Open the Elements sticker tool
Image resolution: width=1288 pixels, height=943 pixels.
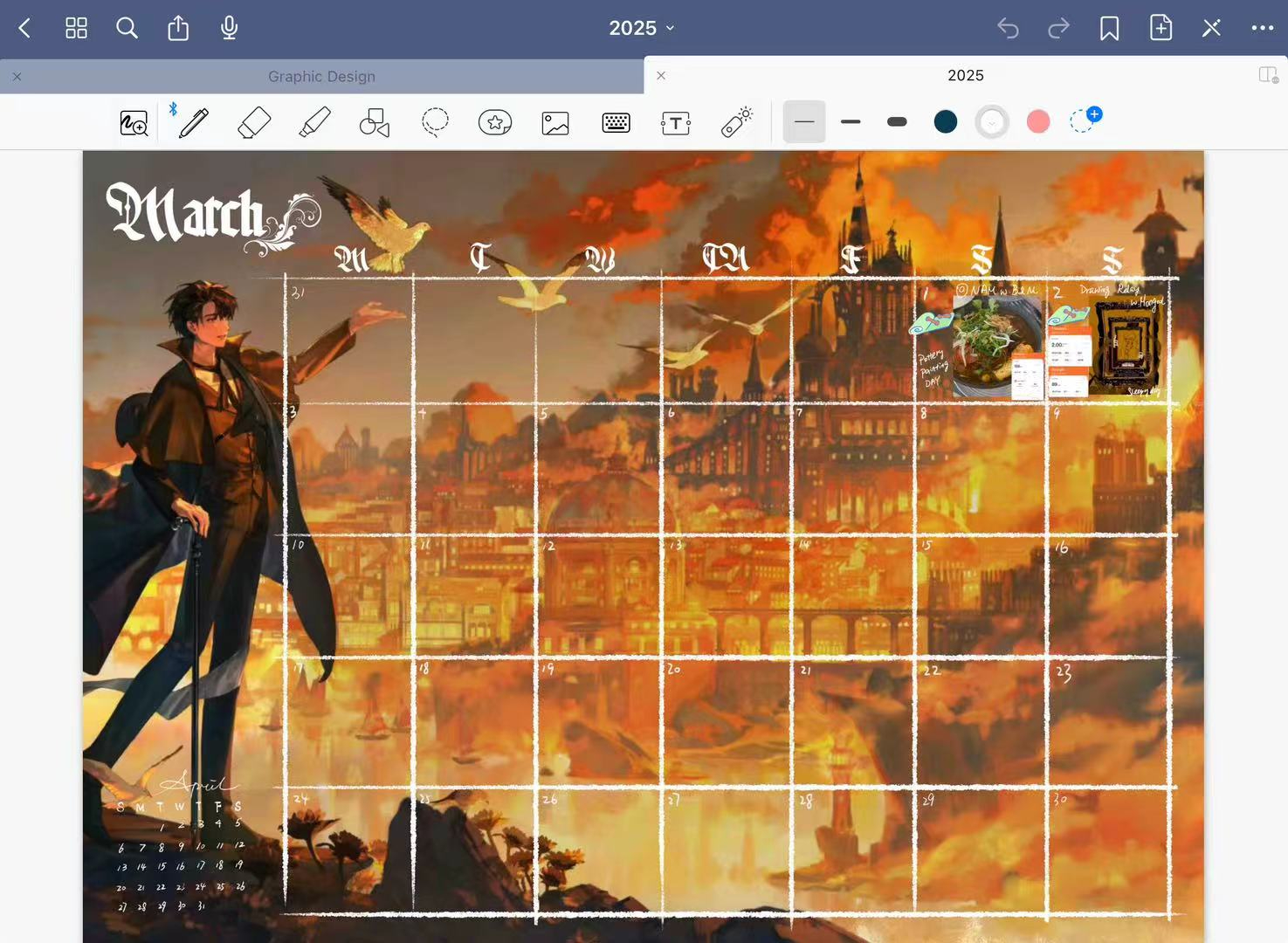495,122
